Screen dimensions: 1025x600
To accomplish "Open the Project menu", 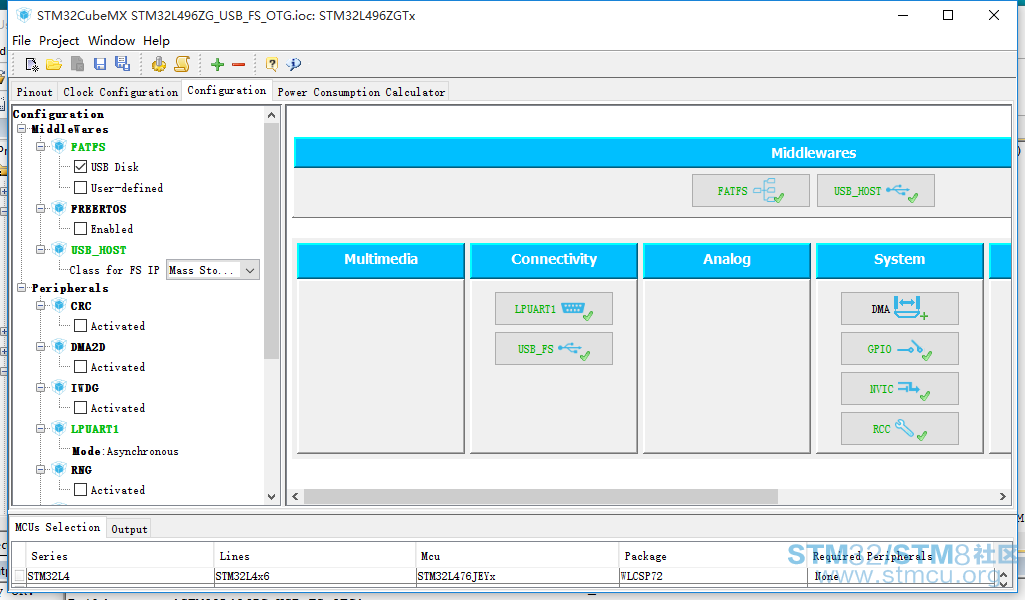I will (x=59, y=41).
